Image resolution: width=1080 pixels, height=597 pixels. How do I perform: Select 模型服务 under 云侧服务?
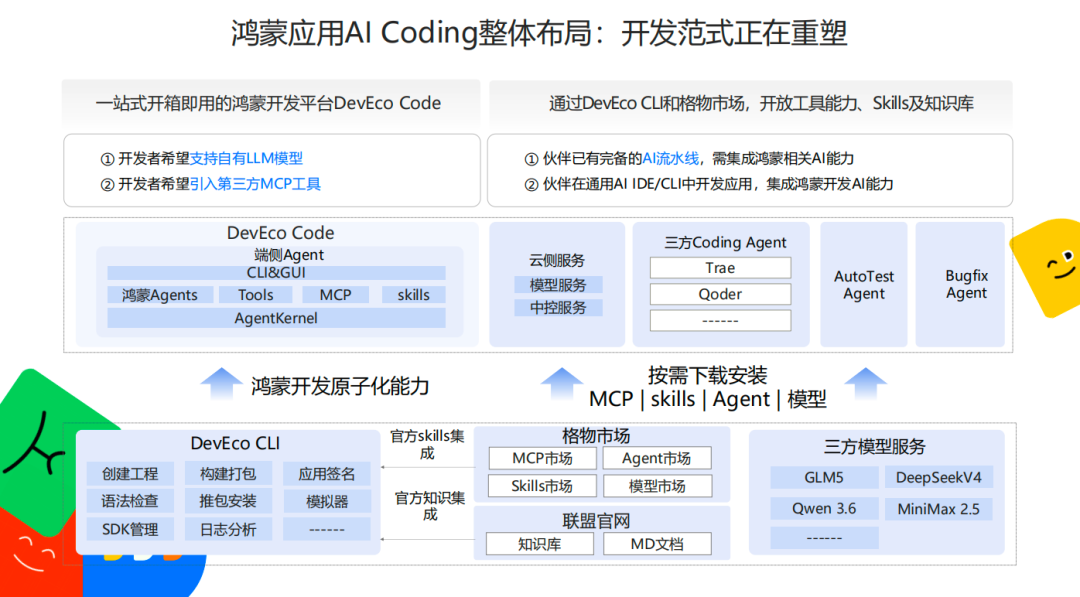[558, 285]
